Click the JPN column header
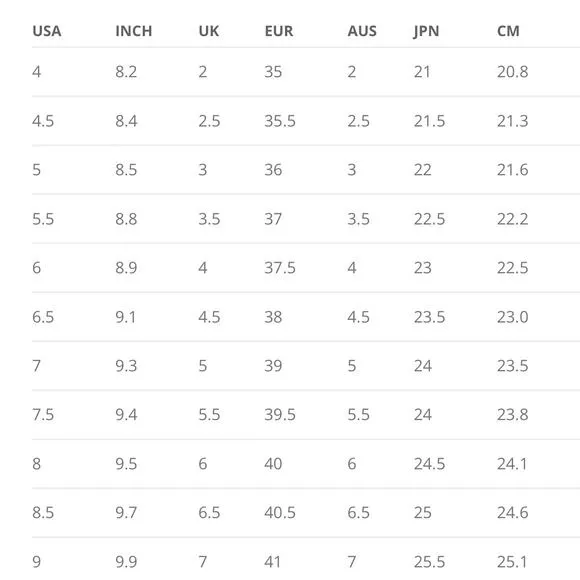This screenshot has height=580, width=580. pyautogui.click(x=426, y=31)
